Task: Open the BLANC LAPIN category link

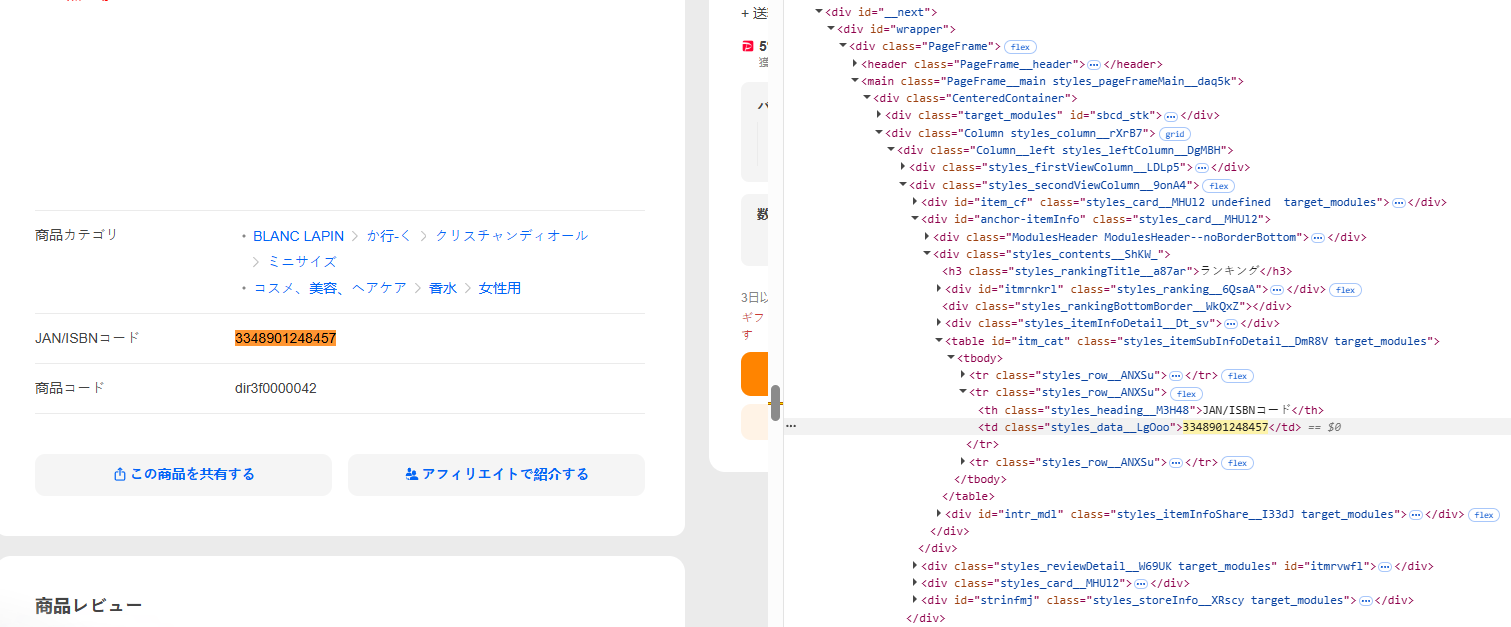Action: tap(296, 236)
